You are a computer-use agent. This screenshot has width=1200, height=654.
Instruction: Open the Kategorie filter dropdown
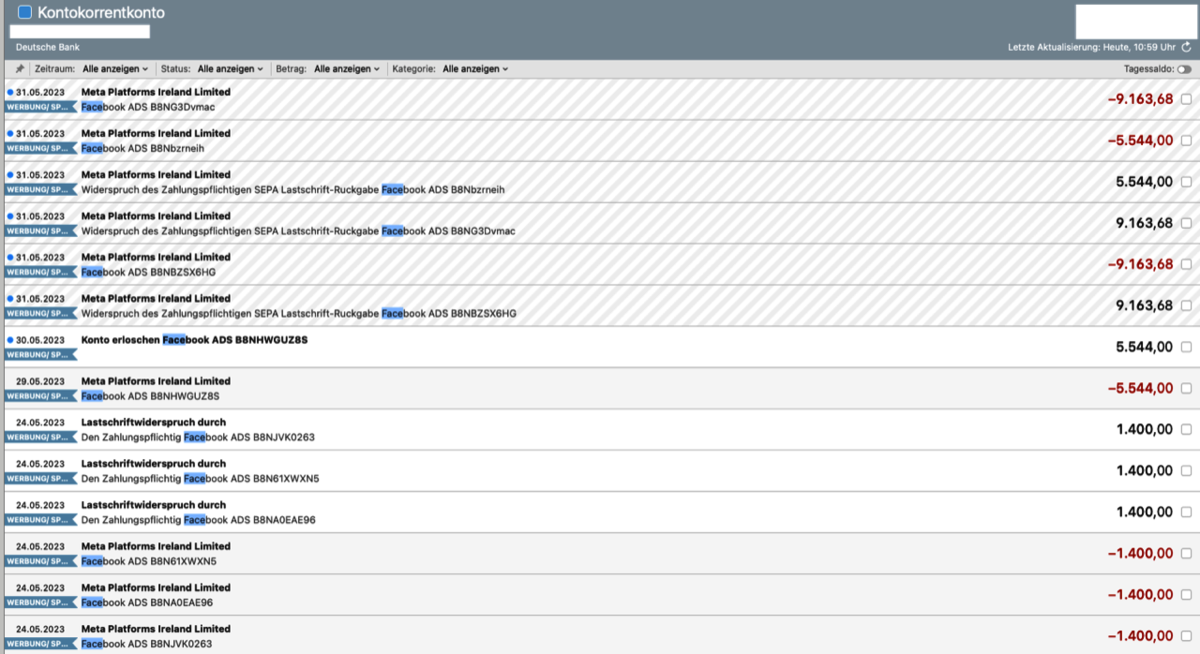pos(475,69)
